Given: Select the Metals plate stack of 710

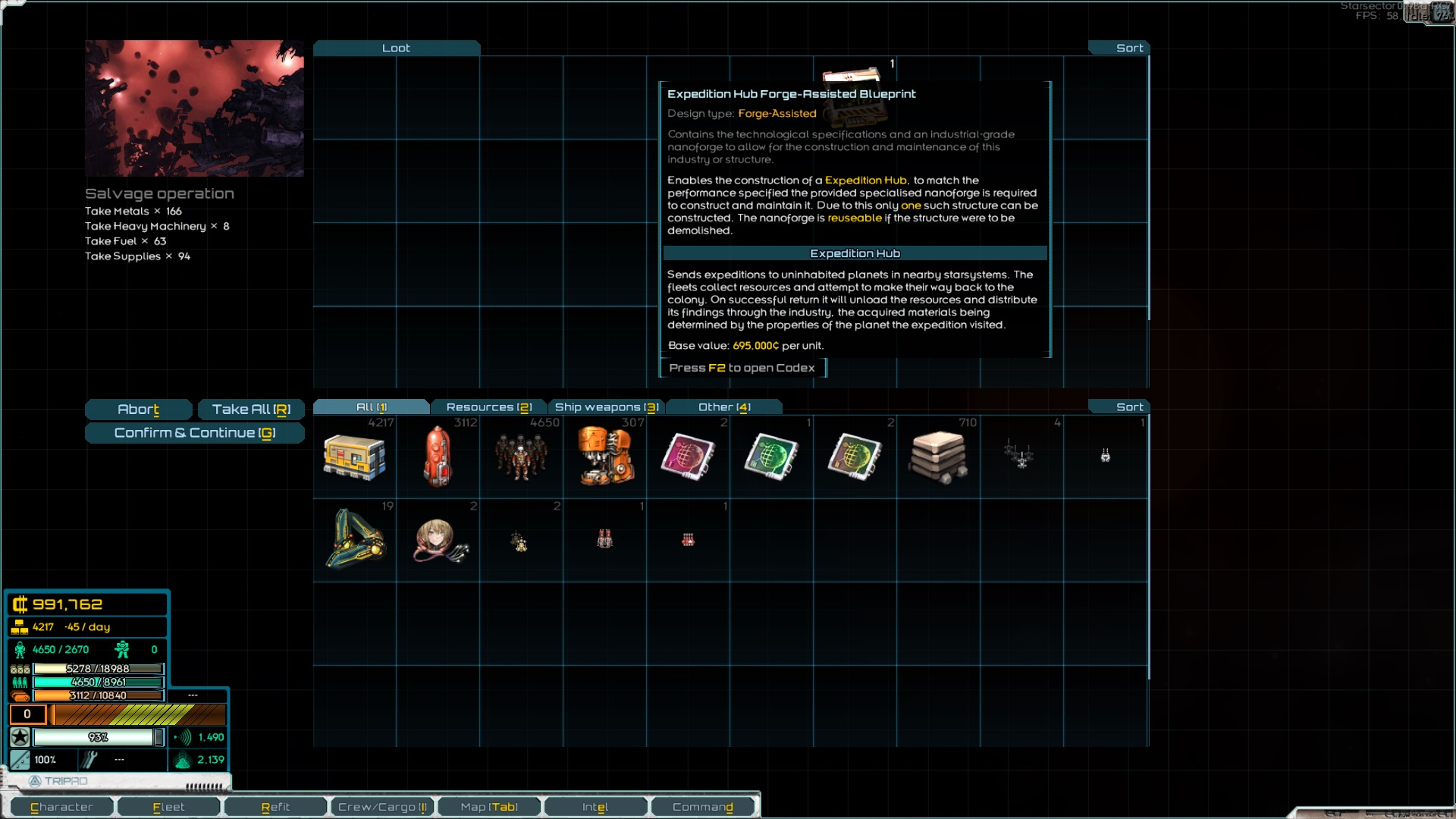Looking at the screenshot, I should tap(938, 457).
